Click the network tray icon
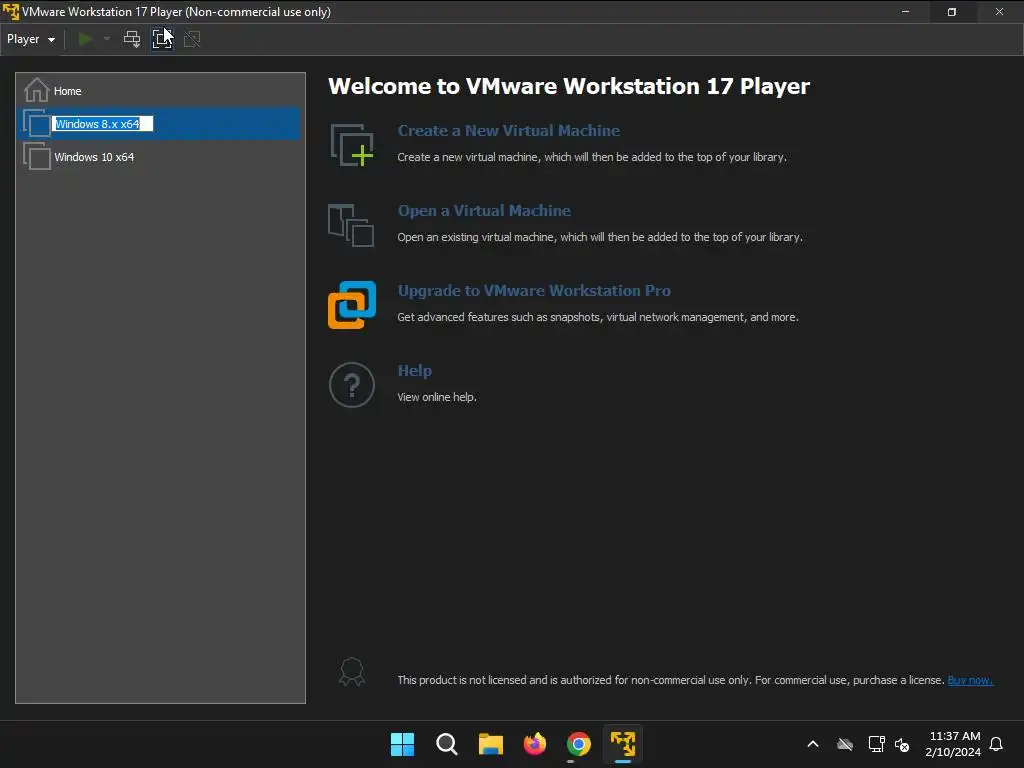The width and height of the screenshot is (1024, 768). [876, 744]
